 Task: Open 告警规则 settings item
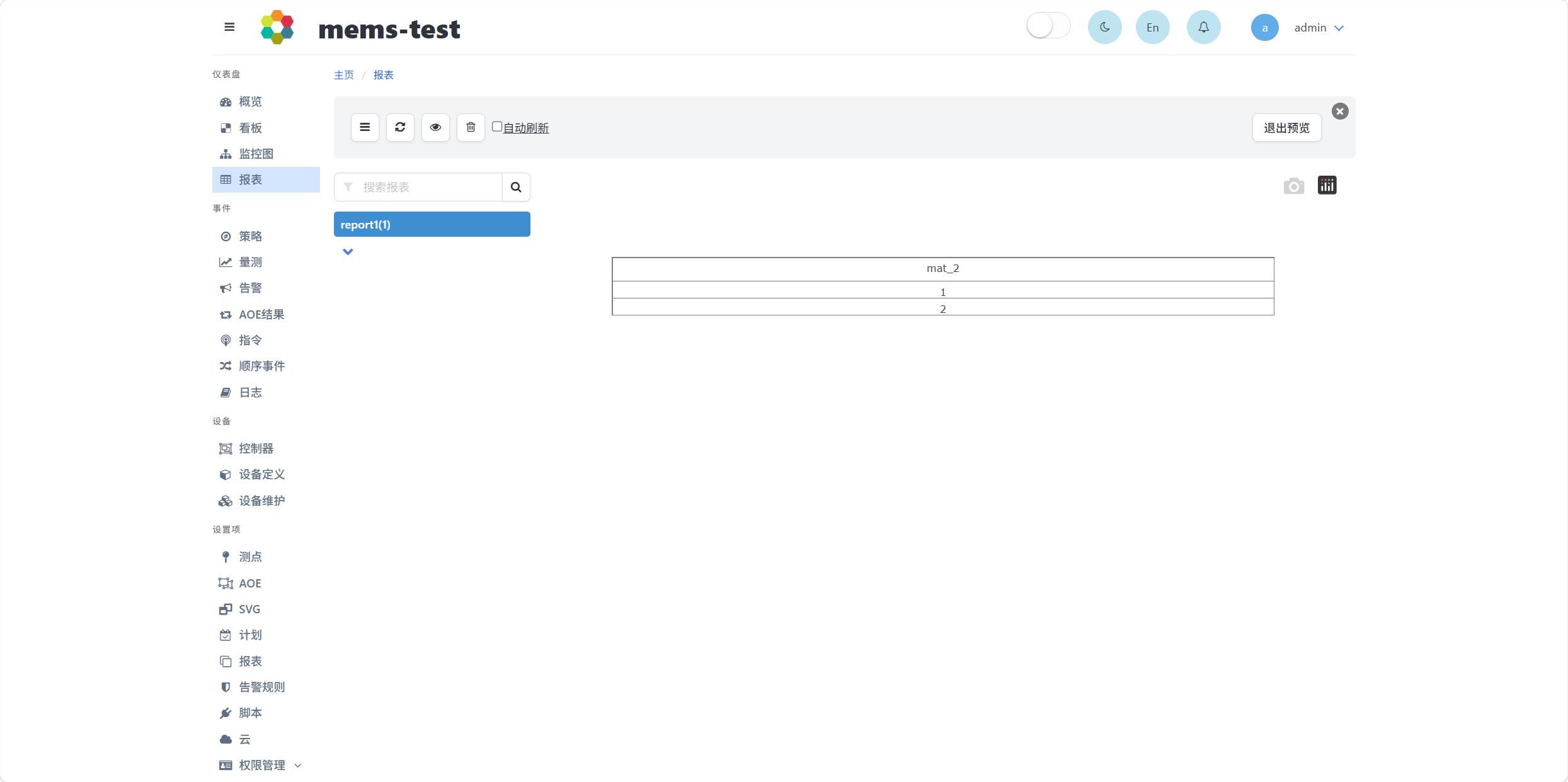point(266,687)
